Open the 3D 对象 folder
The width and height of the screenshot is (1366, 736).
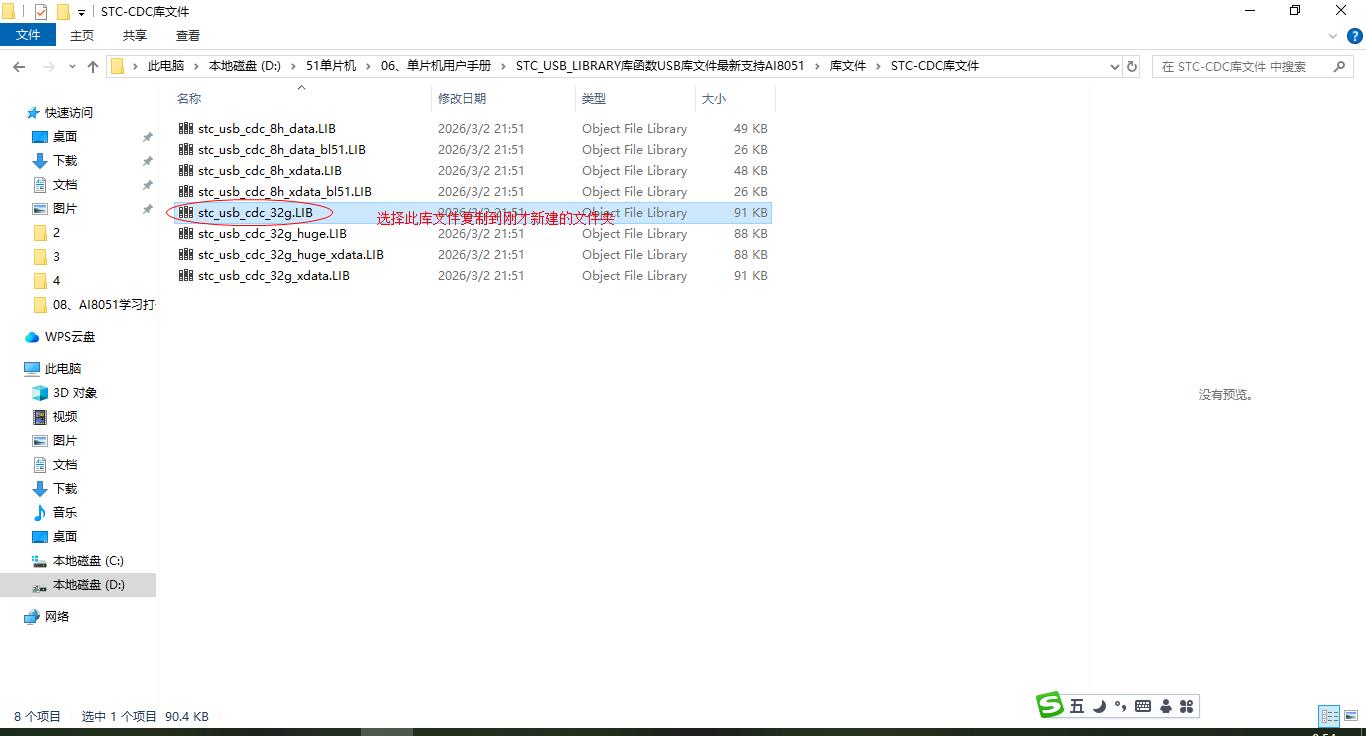click(x=75, y=393)
